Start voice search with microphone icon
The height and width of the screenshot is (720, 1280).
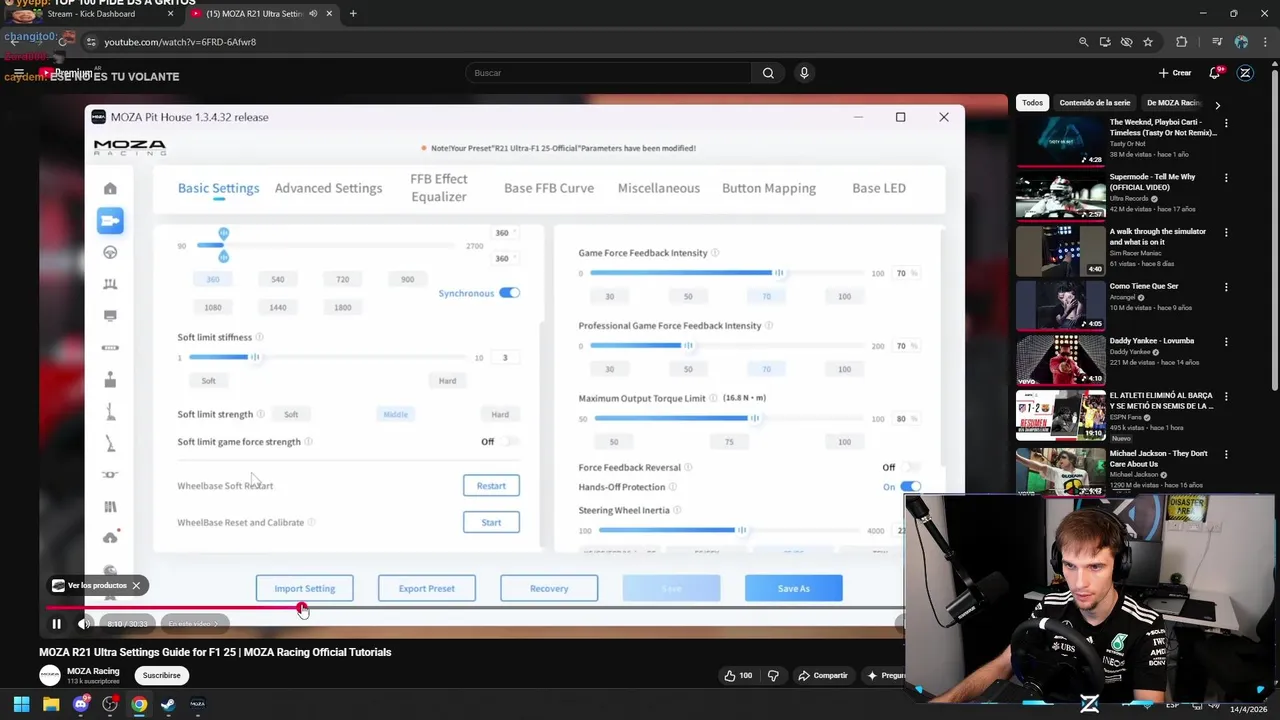click(x=804, y=73)
